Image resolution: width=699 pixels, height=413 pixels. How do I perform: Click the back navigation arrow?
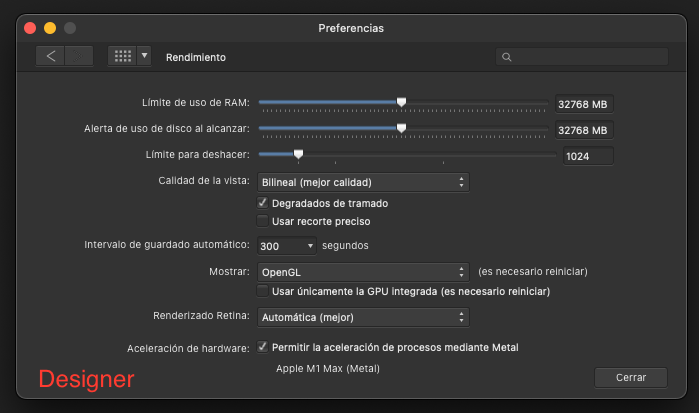[50, 56]
